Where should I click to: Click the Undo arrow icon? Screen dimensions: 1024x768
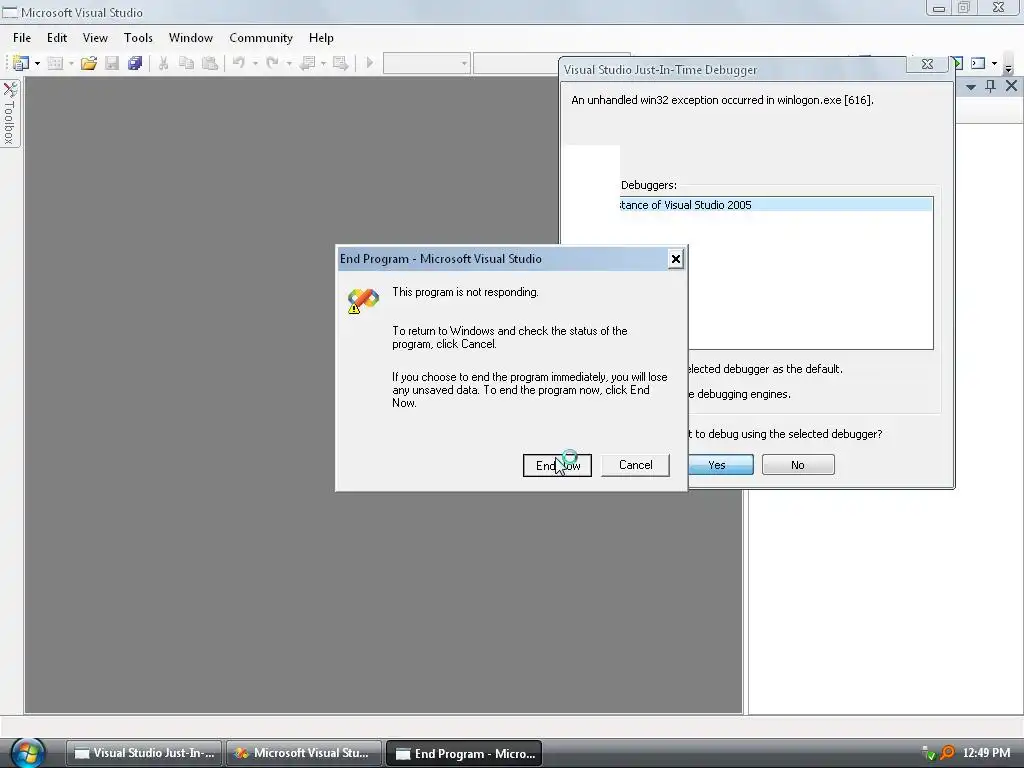point(239,63)
